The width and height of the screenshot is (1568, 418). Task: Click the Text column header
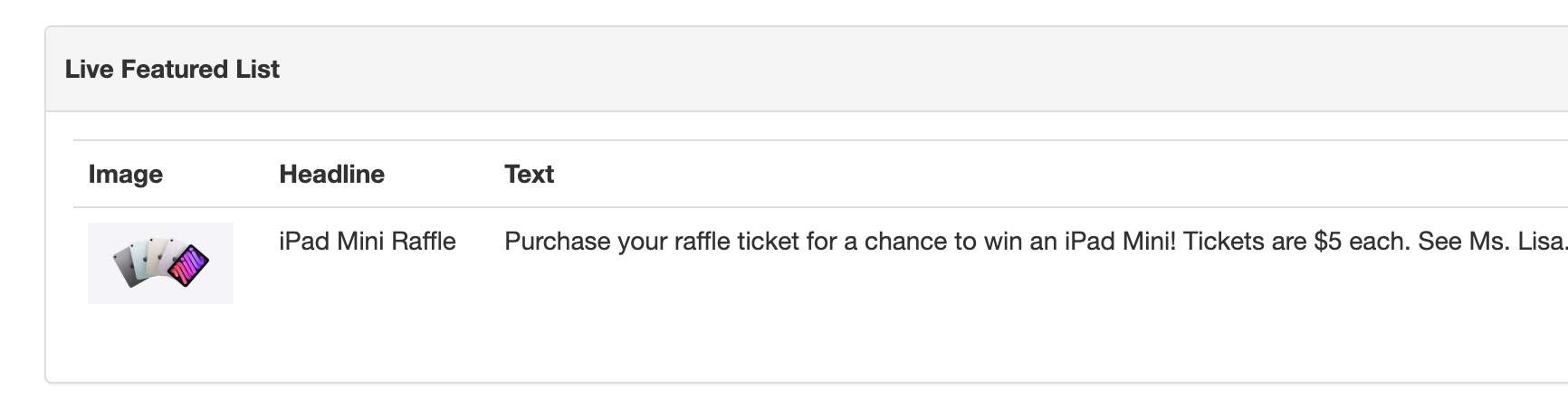(529, 174)
